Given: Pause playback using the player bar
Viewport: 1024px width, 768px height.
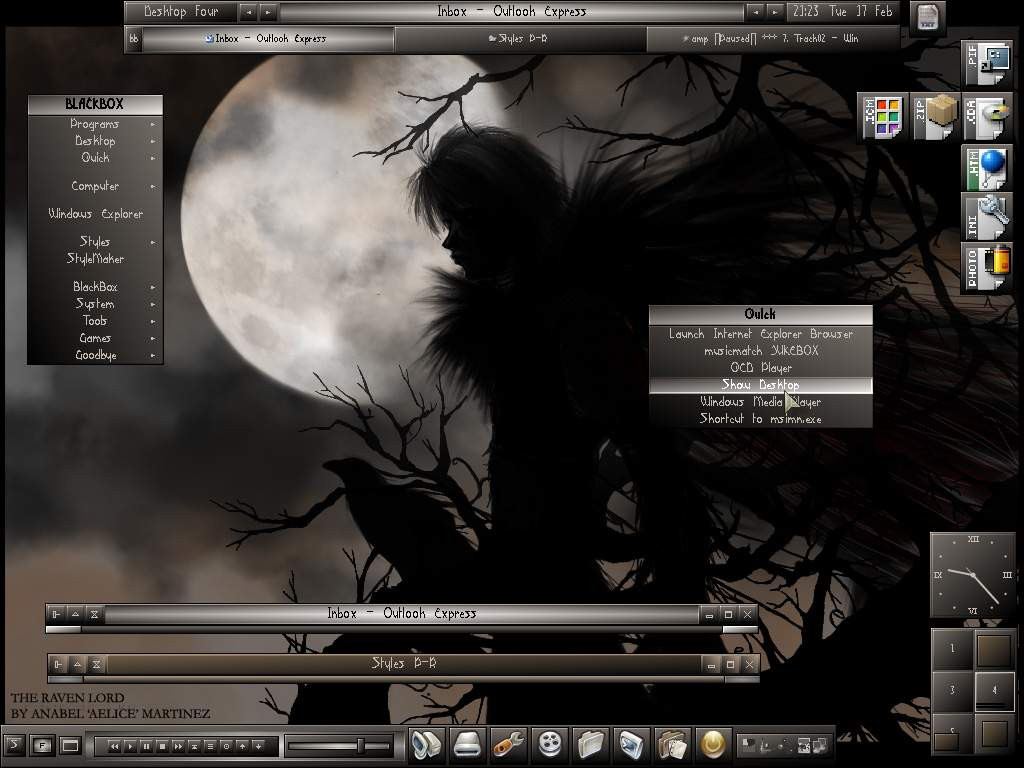Looking at the screenshot, I should (x=146, y=746).
